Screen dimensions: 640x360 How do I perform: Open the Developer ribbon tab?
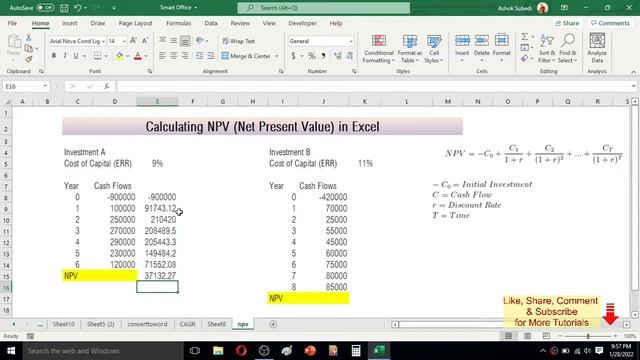tap(302, 23)
